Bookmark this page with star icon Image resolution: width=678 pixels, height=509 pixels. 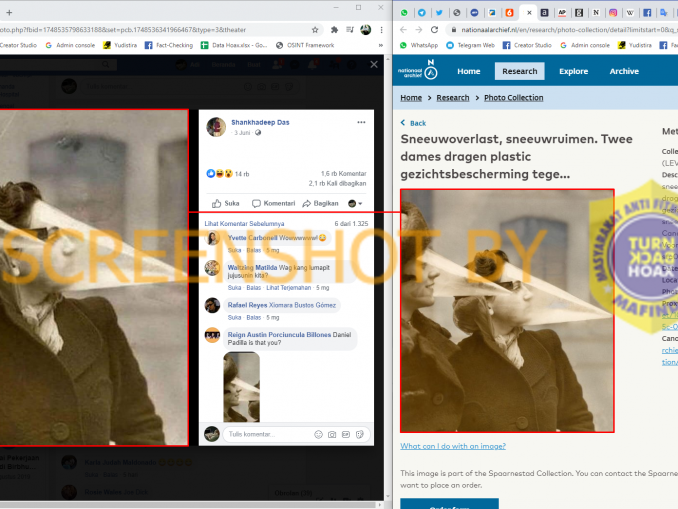click(315, 30)
